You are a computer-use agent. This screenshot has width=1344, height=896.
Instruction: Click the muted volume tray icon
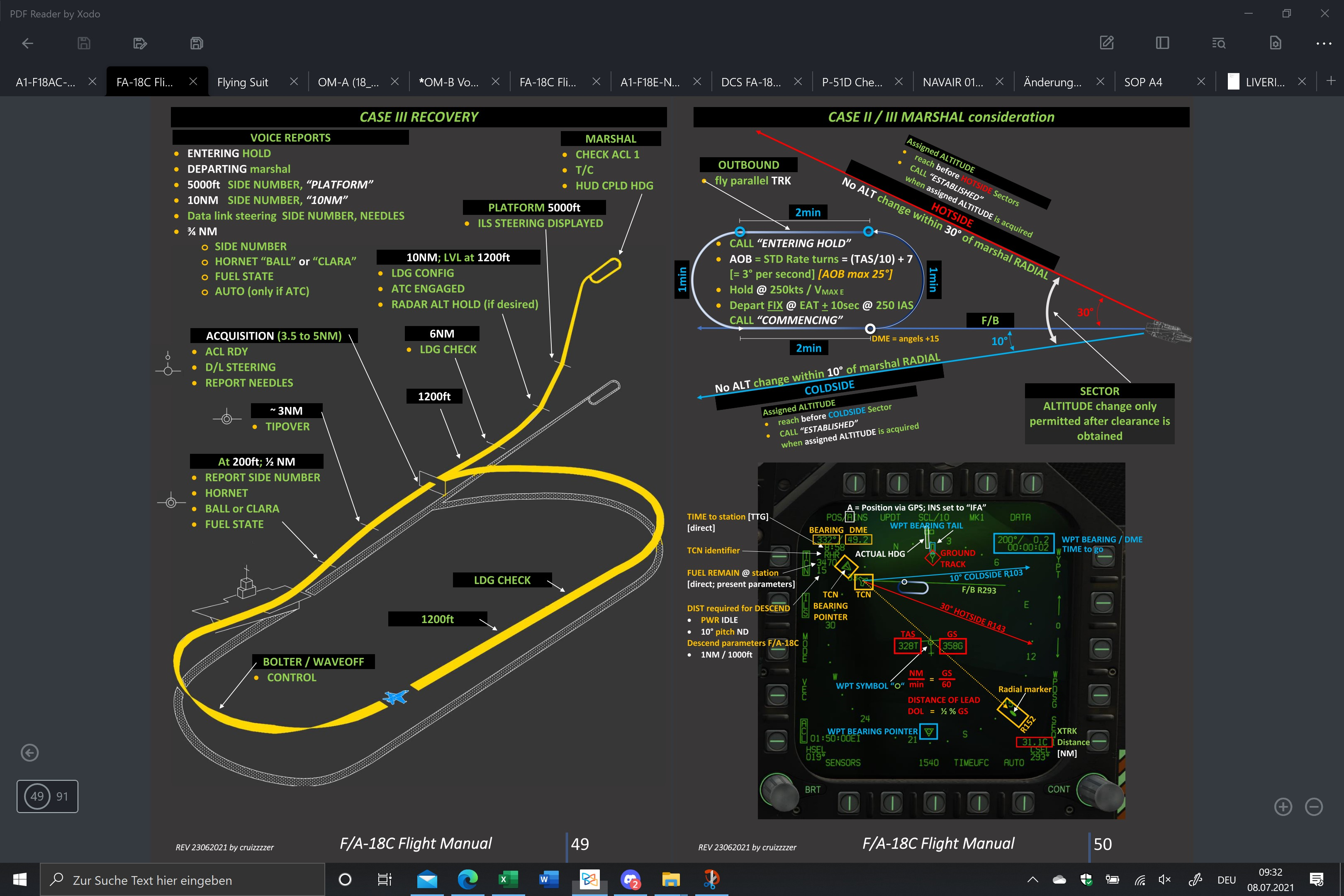[1164, 880]
